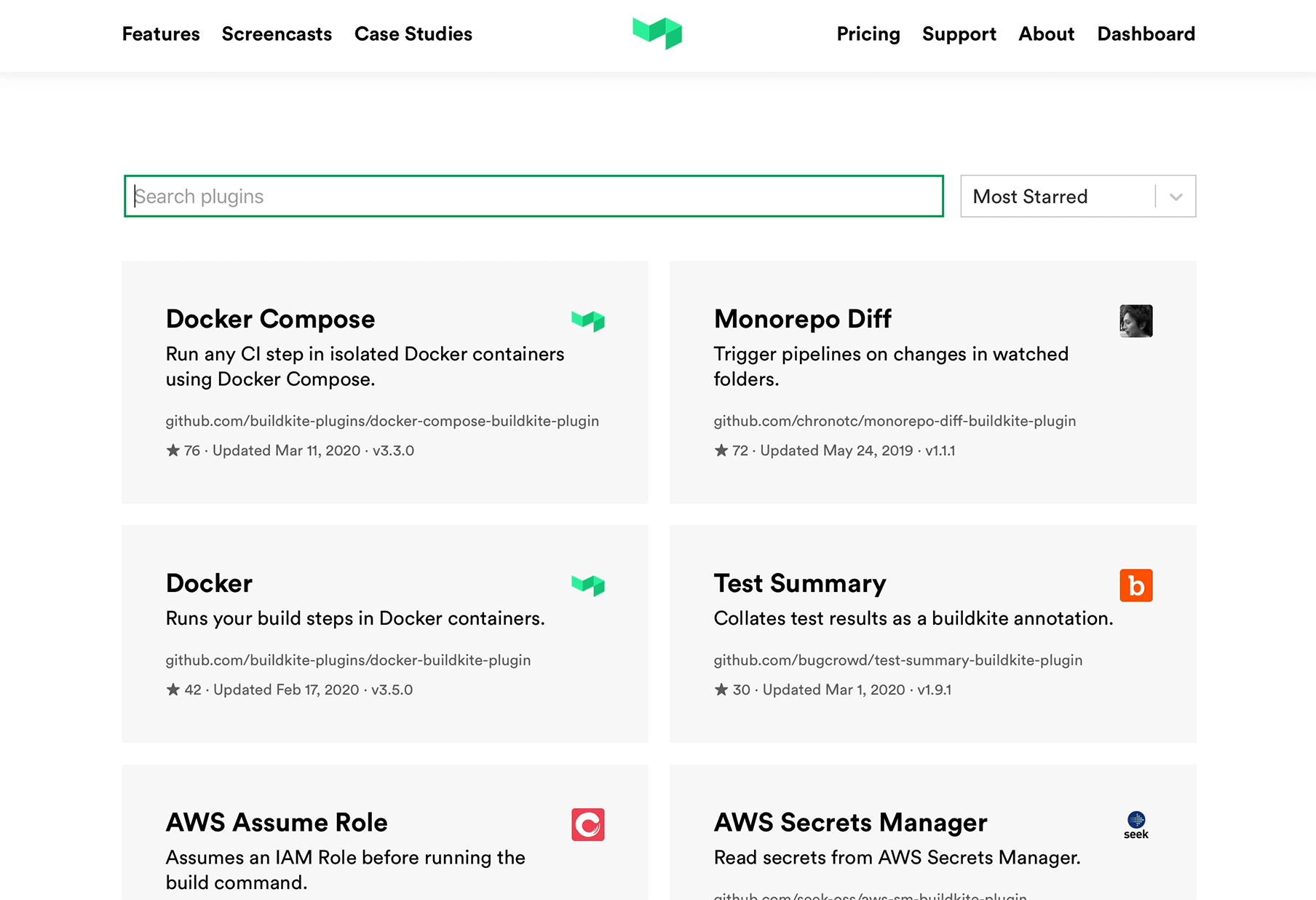Click the AWS Secrets Manager seek icon
Viewport: 1316px width, 900px height.
pyautogui.click(x=1135, y=824)
